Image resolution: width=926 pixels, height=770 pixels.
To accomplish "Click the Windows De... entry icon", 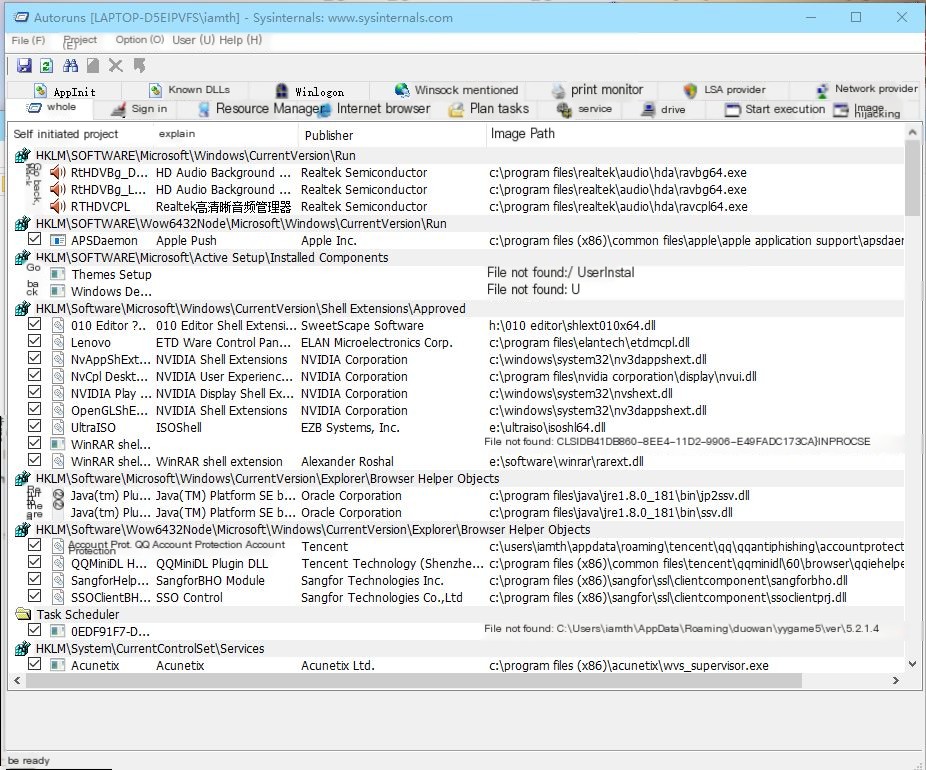I will [57, 291].
